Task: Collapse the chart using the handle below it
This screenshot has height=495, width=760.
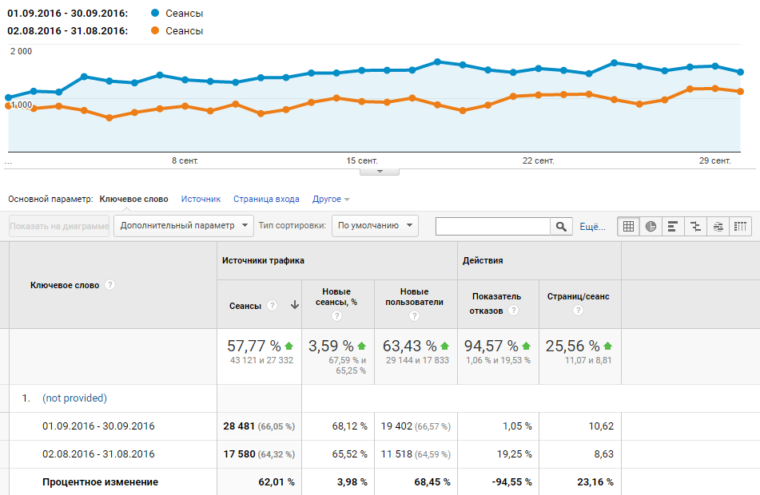Action: (380, 172)
